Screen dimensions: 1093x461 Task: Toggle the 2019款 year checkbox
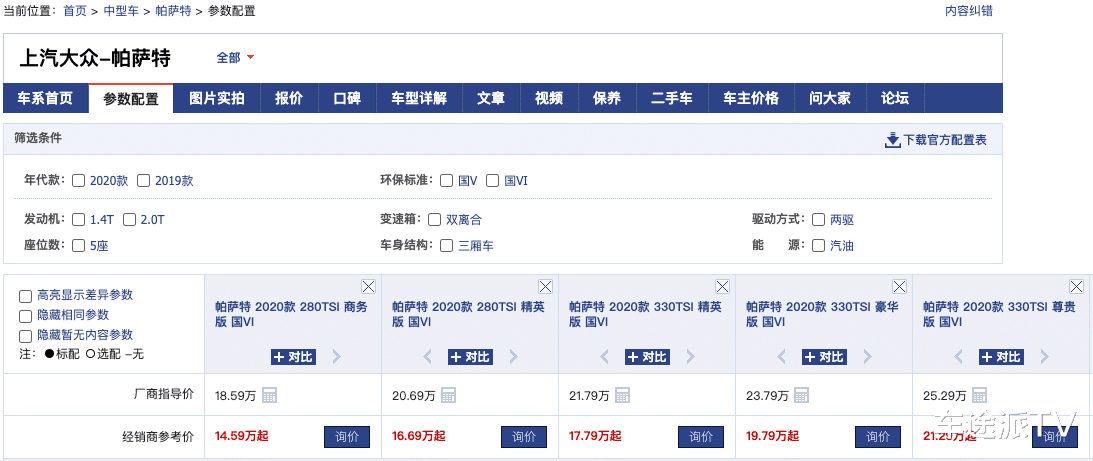click(144, 181)
